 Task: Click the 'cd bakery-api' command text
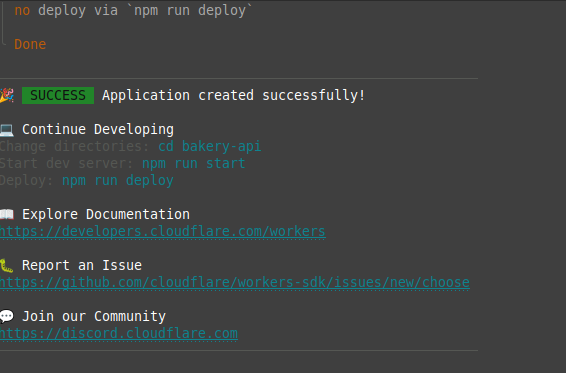click(x=209, y=146)
